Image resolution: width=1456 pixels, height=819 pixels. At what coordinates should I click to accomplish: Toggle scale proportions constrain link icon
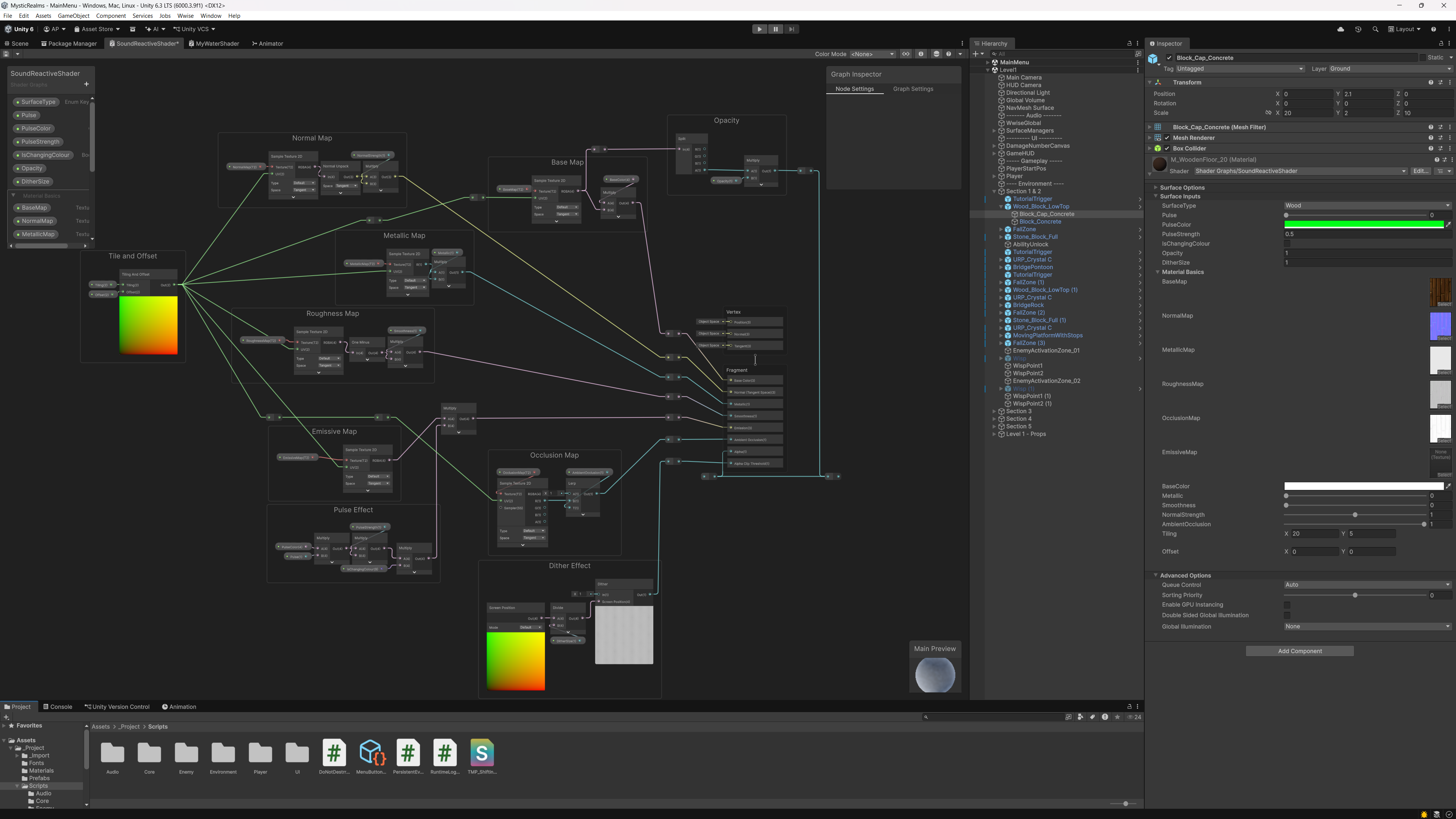pyautogui.click(x=1268, y=113)
